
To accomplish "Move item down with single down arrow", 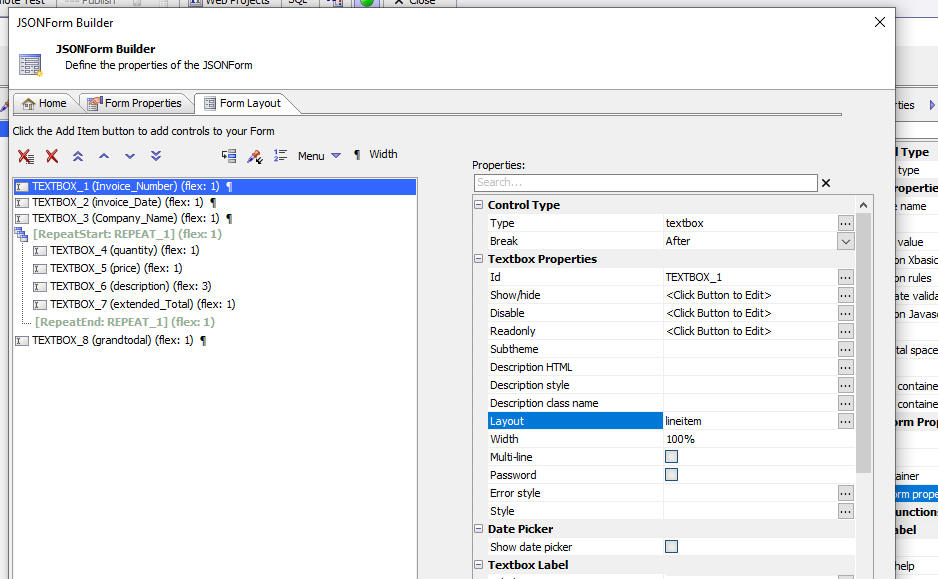I will click(x=130, y=156).
